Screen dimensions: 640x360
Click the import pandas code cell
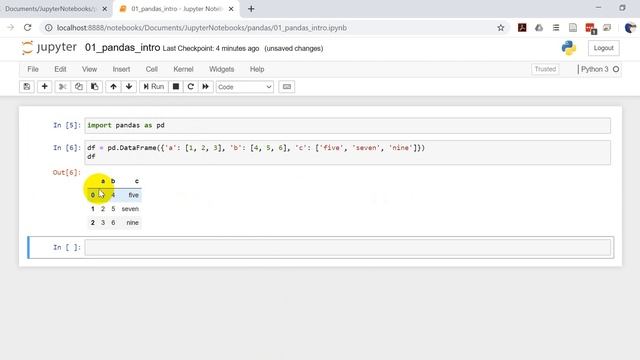coord(347,125)
